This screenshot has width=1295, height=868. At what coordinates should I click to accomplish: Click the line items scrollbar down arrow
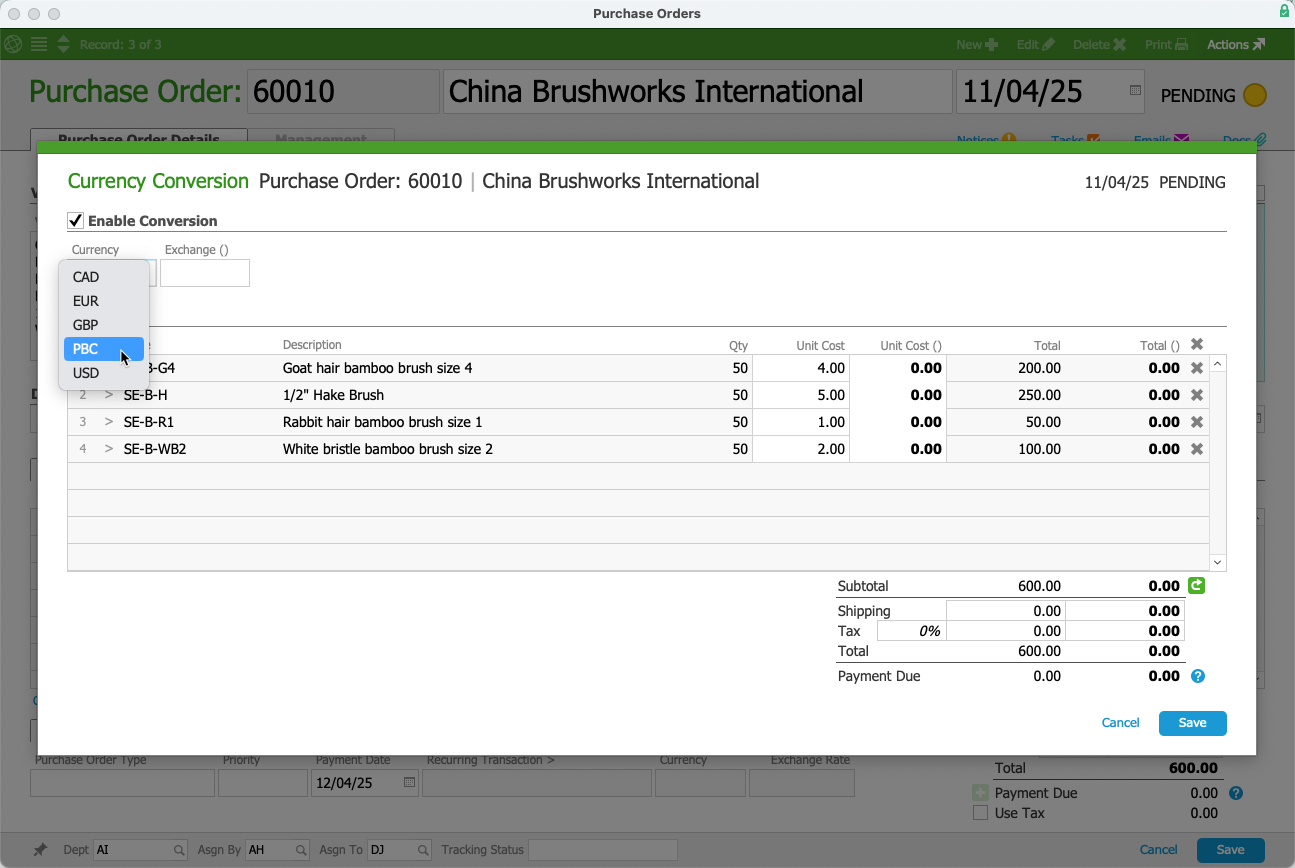1218,563
